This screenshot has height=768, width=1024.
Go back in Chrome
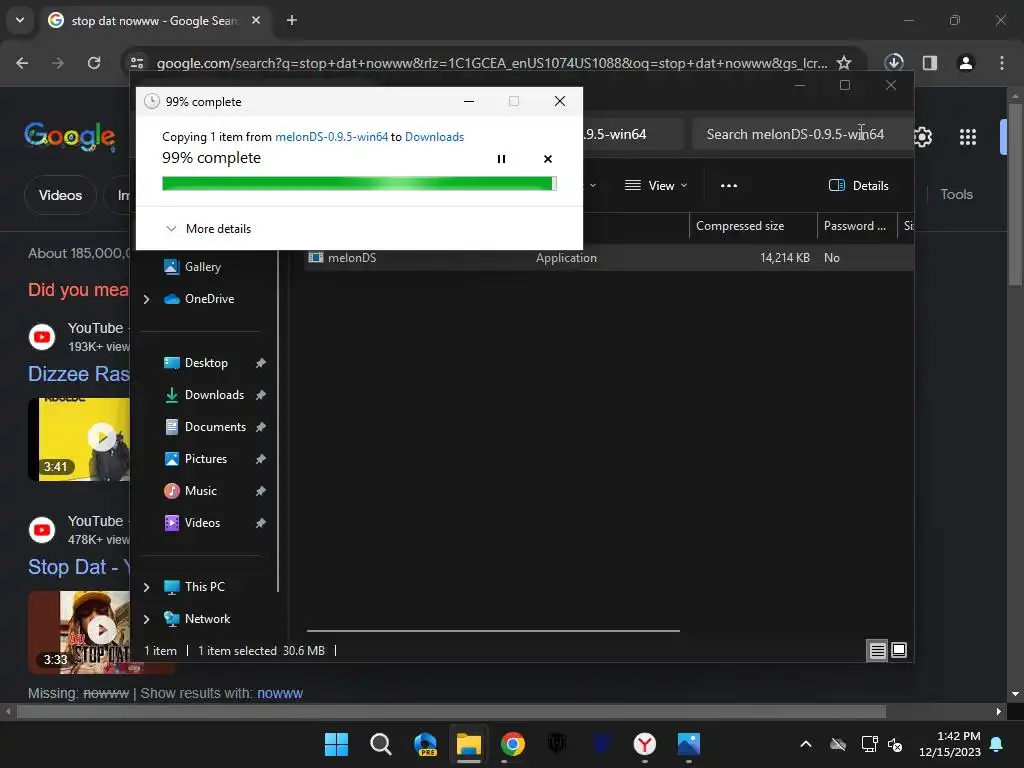tap(22, 63)
